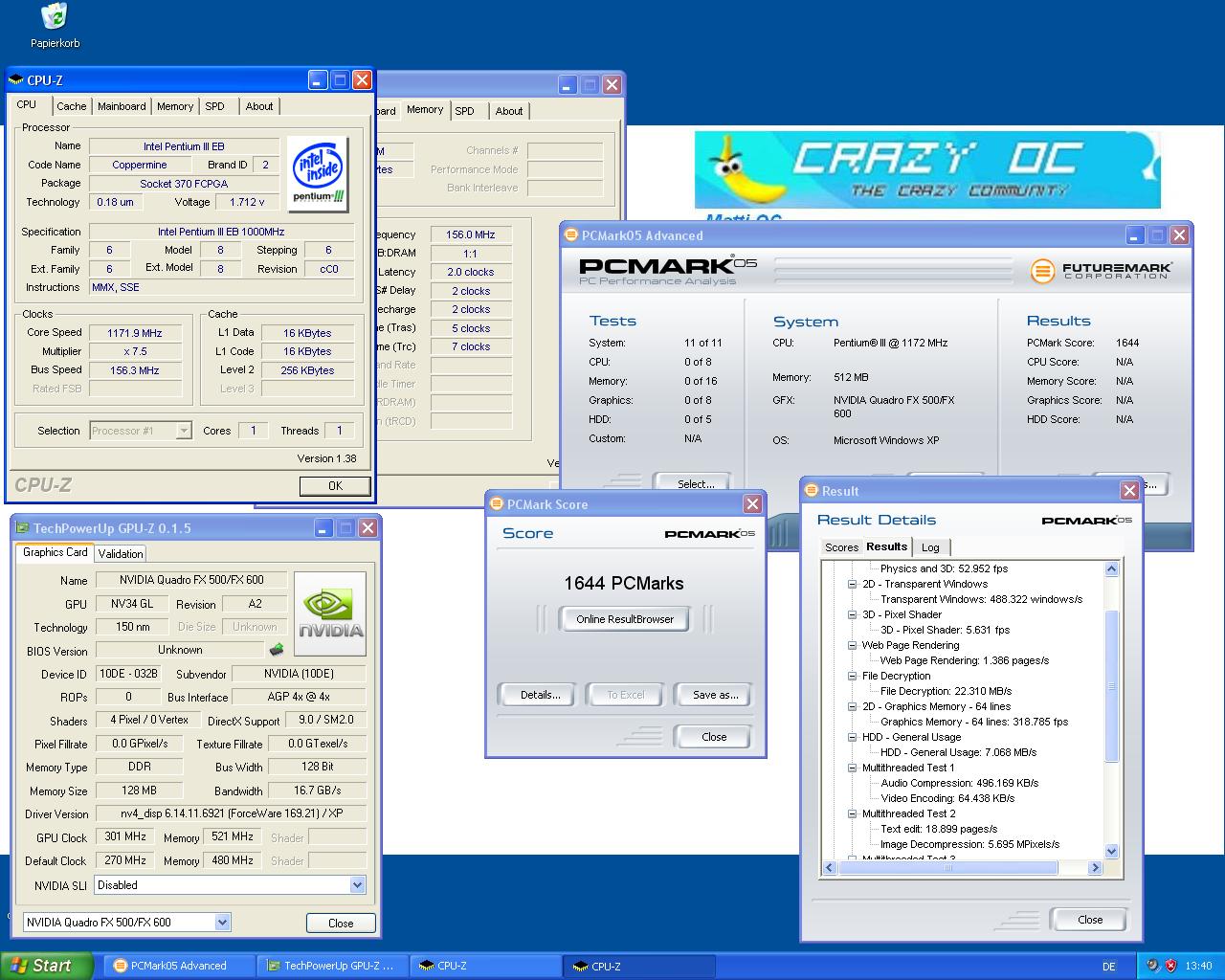Open the Memory tab in front CPU-Z
This screenshot has height=980, width=1225.
[175, 106]
